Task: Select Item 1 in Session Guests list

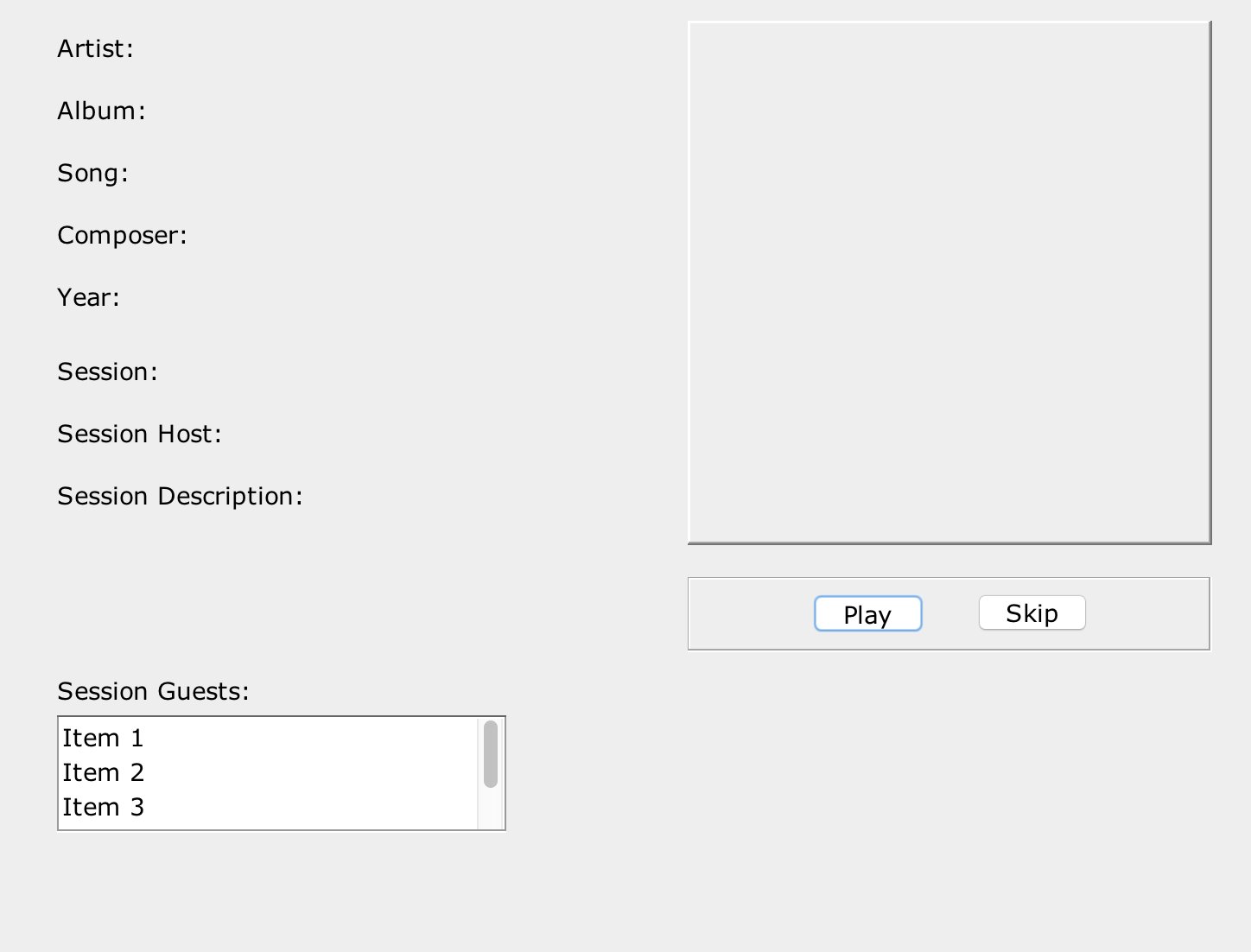Action: (268, 738)
